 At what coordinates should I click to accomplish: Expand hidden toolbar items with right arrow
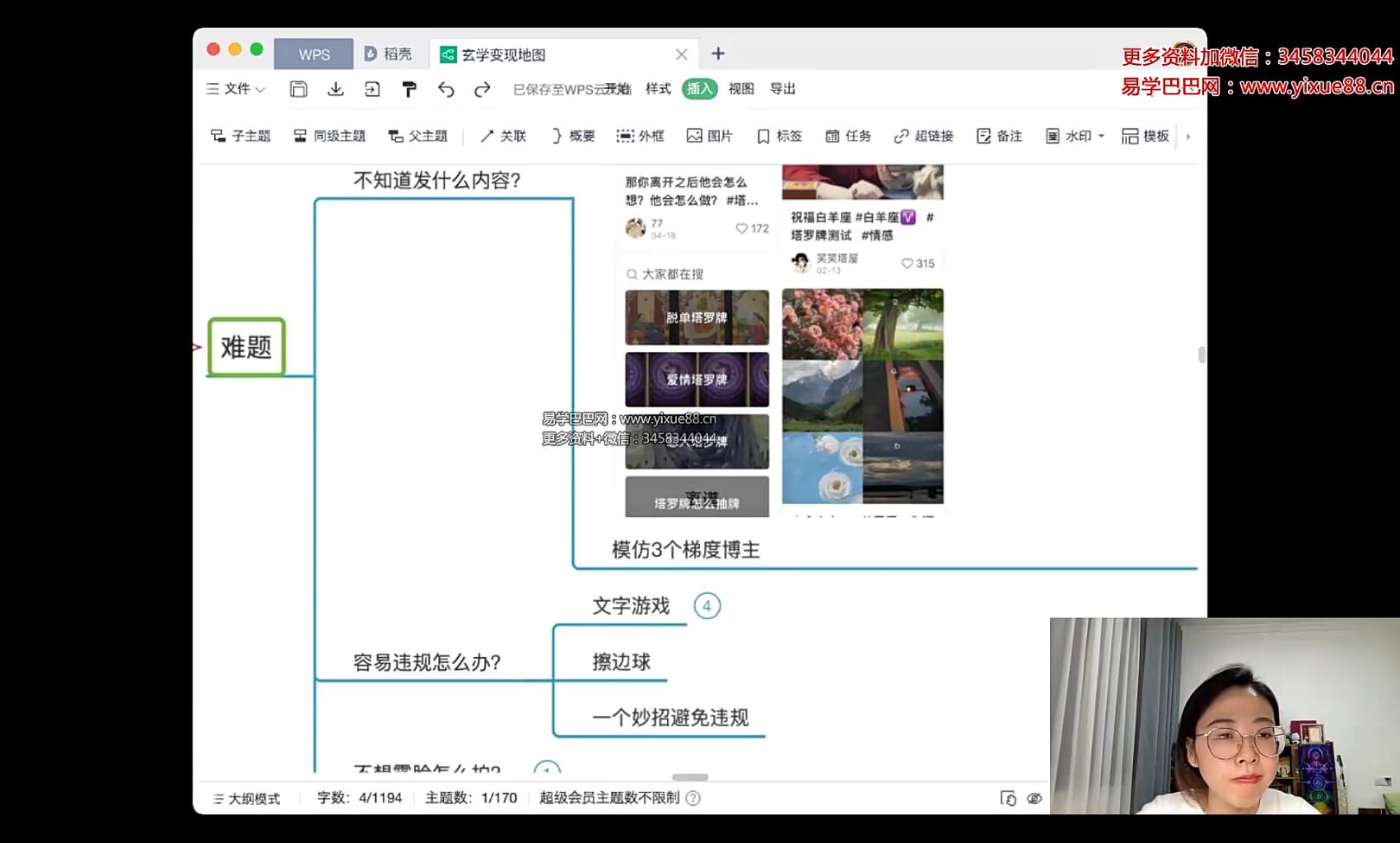(1188, 136)
